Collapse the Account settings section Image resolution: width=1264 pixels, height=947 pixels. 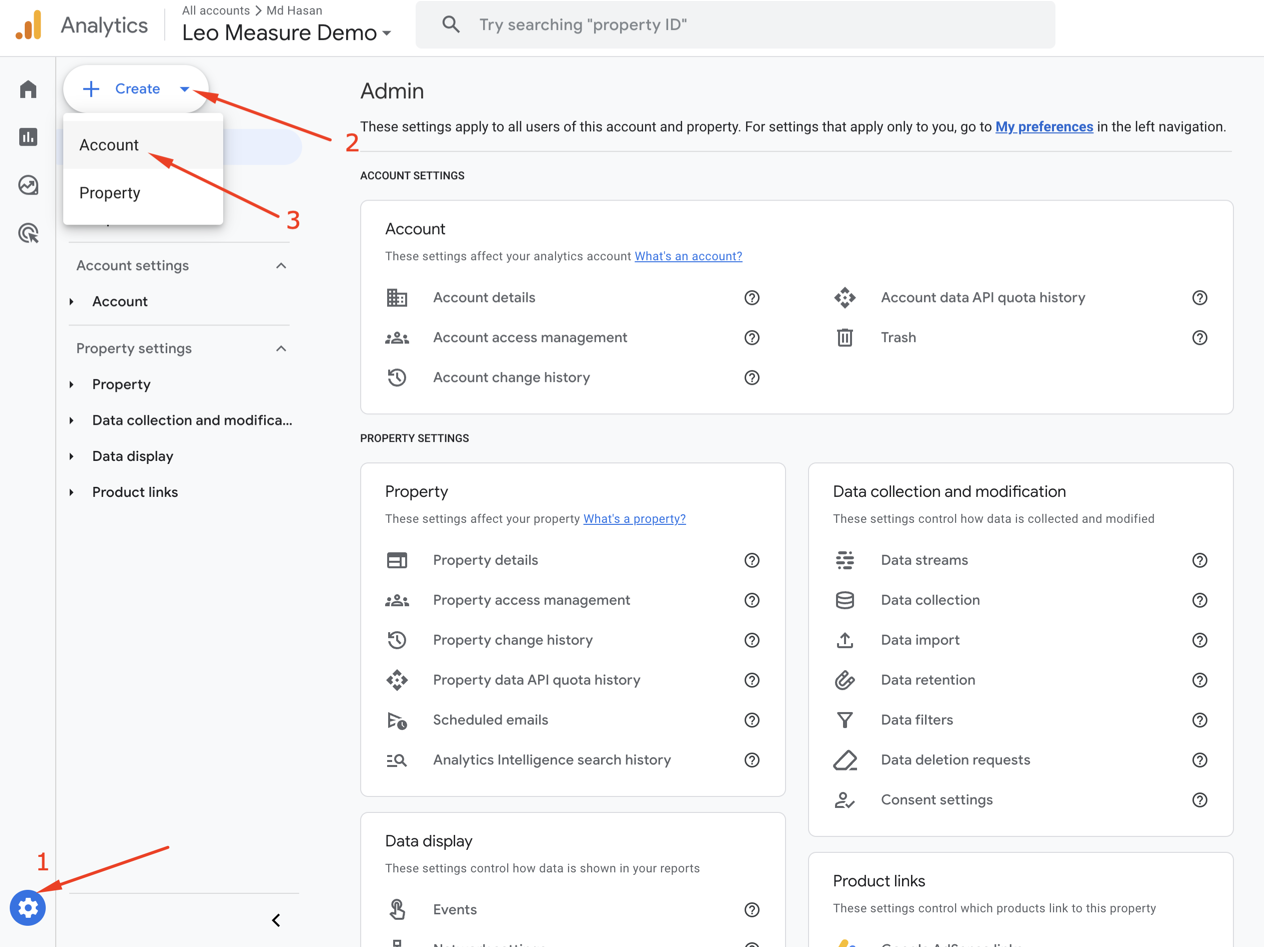(x=281, y=266)
